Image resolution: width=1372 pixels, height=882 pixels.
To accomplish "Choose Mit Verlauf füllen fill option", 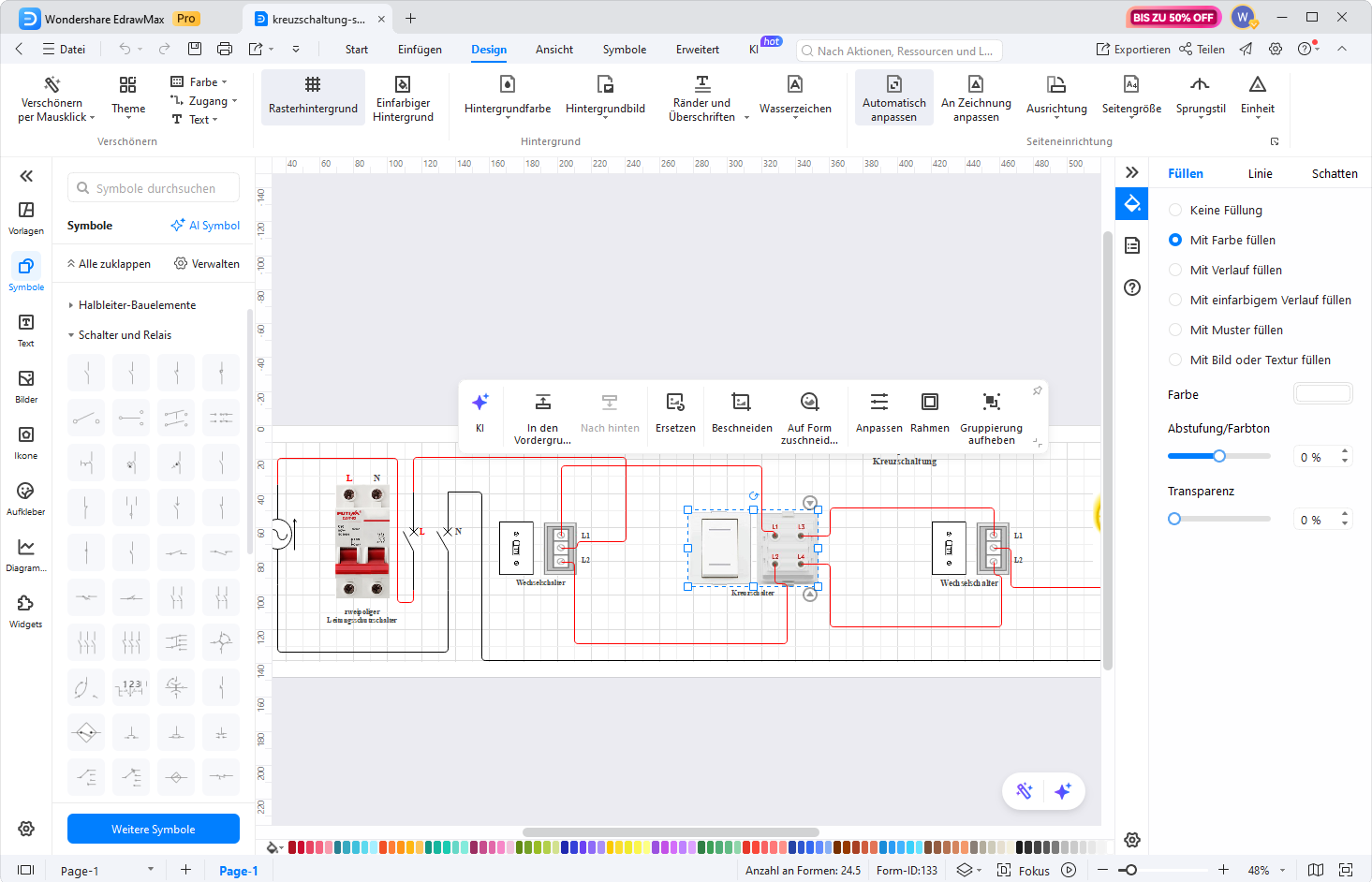I will pos(1175,271).
